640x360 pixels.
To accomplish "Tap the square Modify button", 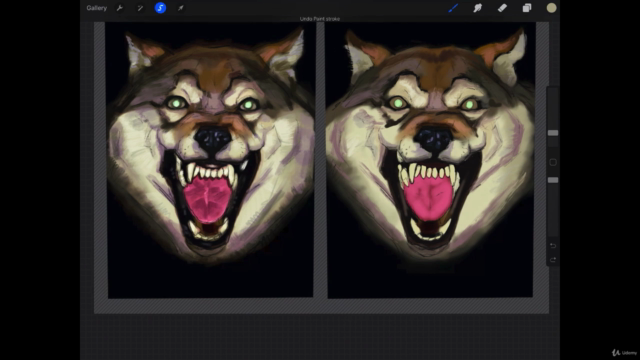I will (x=553, y=162).
